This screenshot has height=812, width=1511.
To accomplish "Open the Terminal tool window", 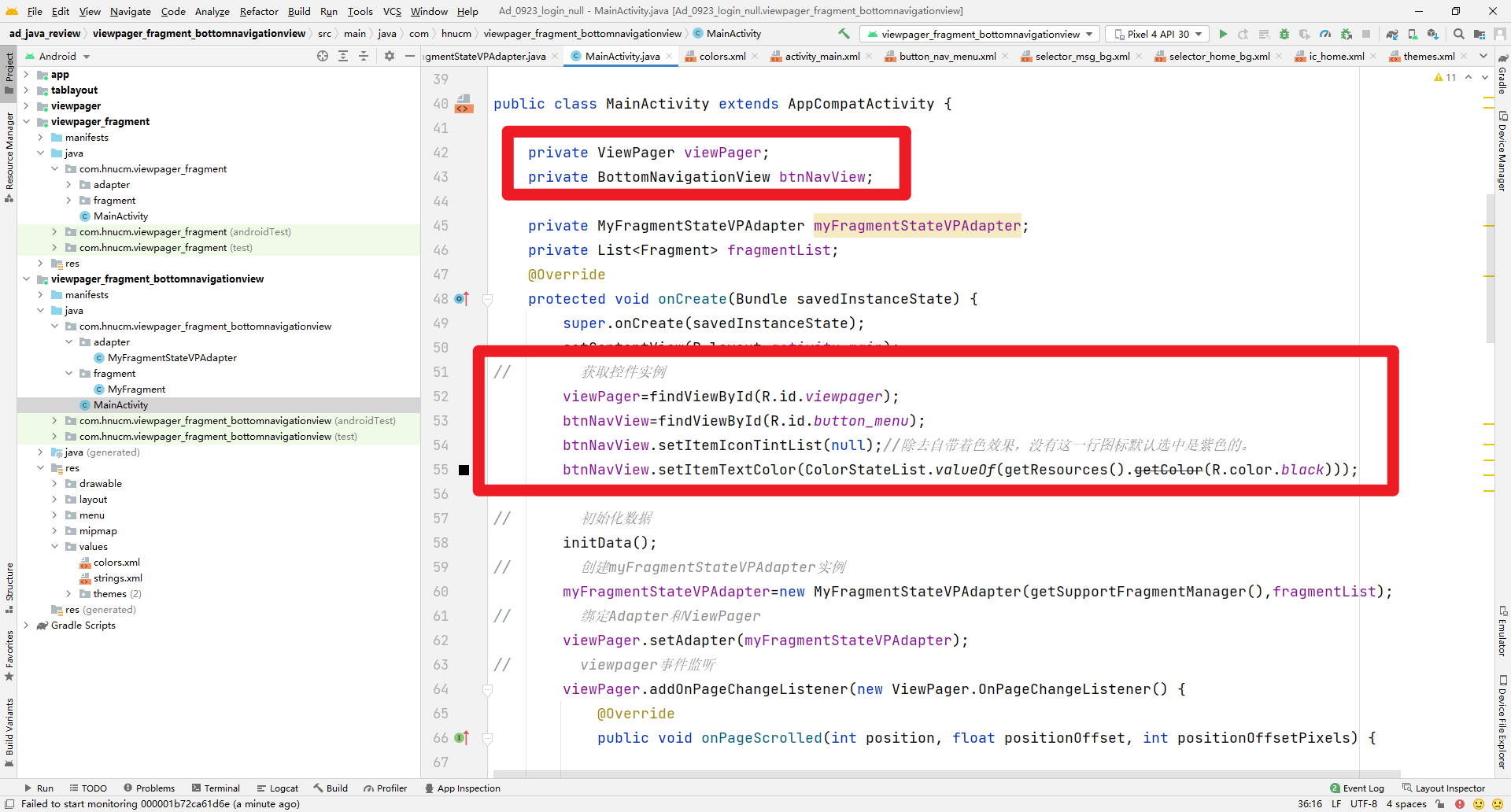I will pyautogui.click(x=216, y=788).
